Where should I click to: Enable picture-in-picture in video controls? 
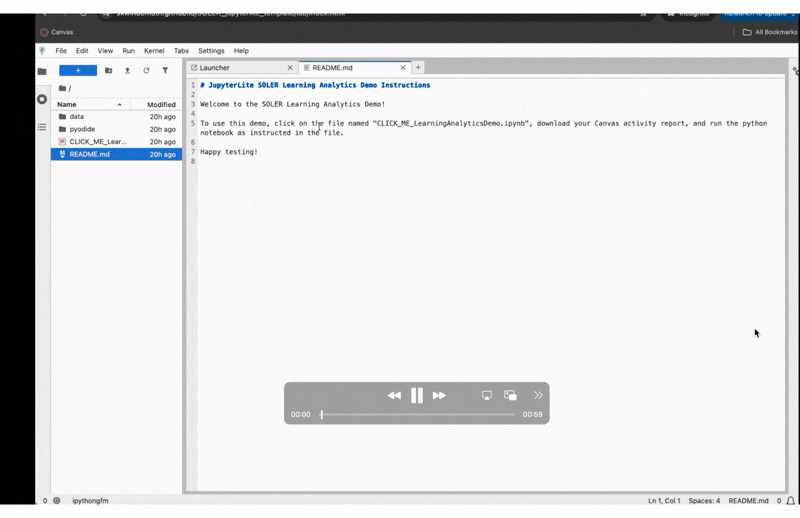(510, 396)
